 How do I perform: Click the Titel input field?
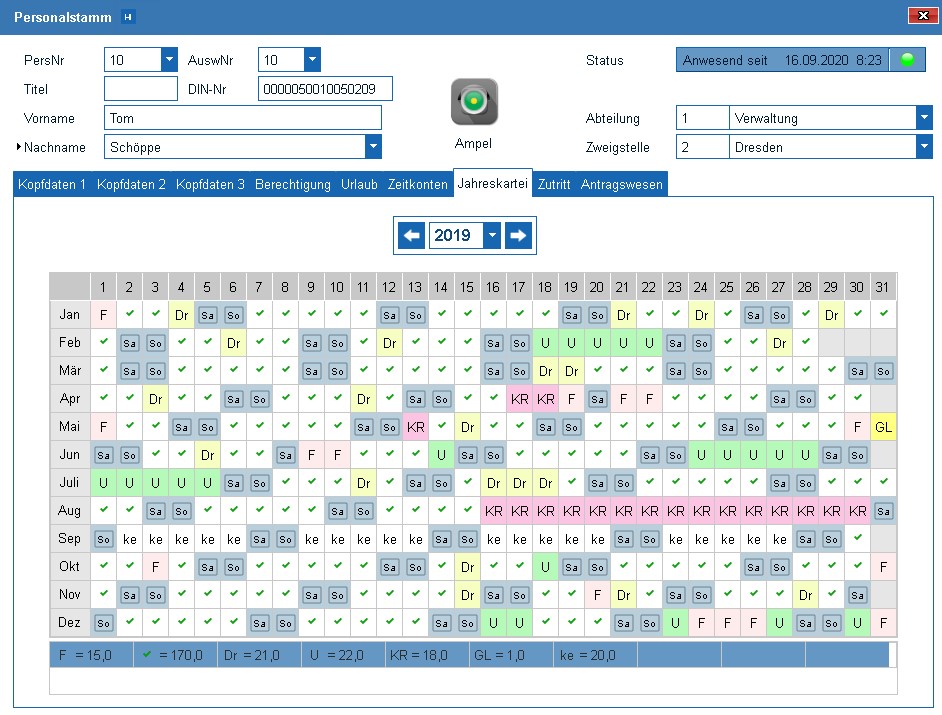(140, 89)
